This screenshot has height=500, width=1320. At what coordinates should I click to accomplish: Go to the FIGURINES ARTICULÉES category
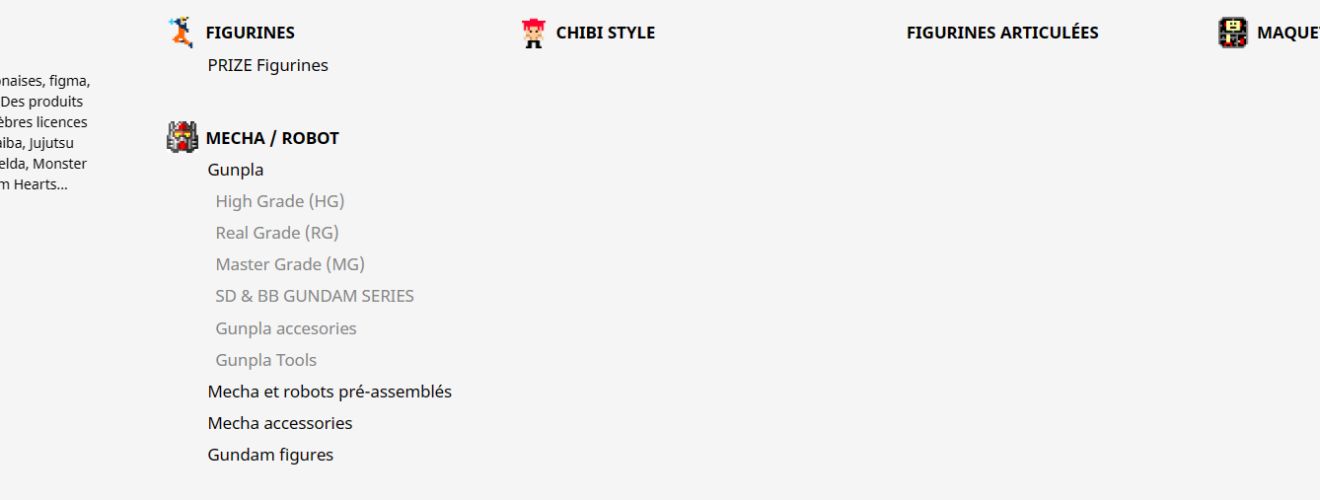[x=1002, y=33]
